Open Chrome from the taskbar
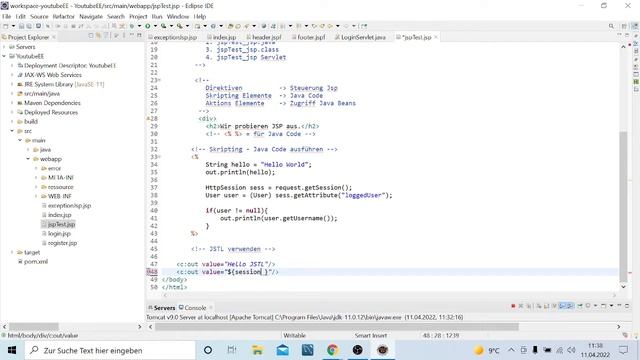This screenshot has width=640, height=360. (x=332, y=350)
